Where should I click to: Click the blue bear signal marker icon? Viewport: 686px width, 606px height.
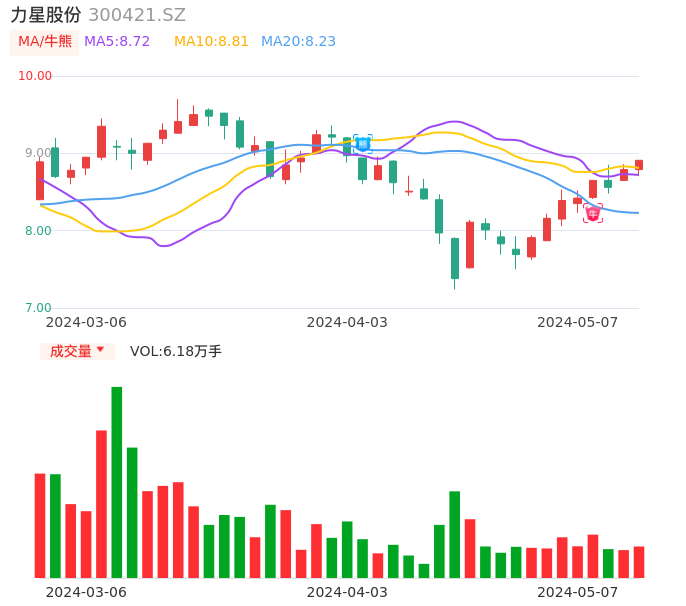[362, 144]
